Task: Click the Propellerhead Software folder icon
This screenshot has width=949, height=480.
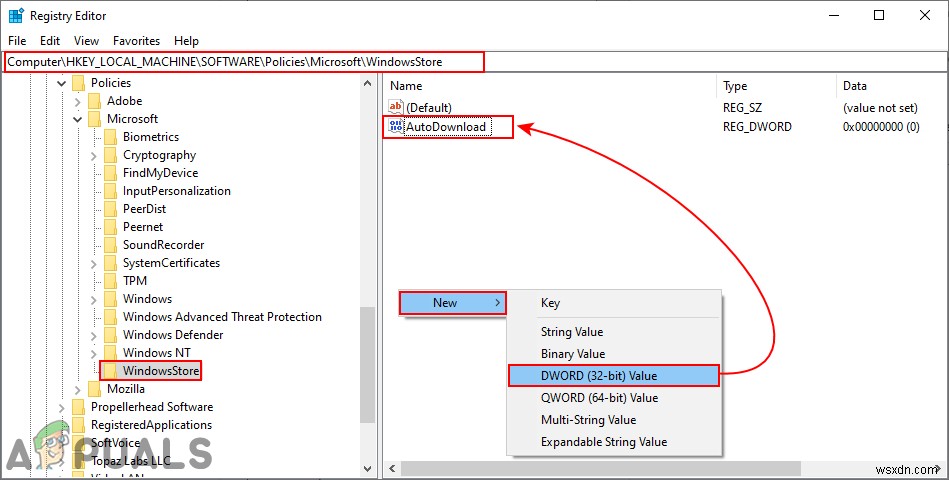Action: coord(79,407)
